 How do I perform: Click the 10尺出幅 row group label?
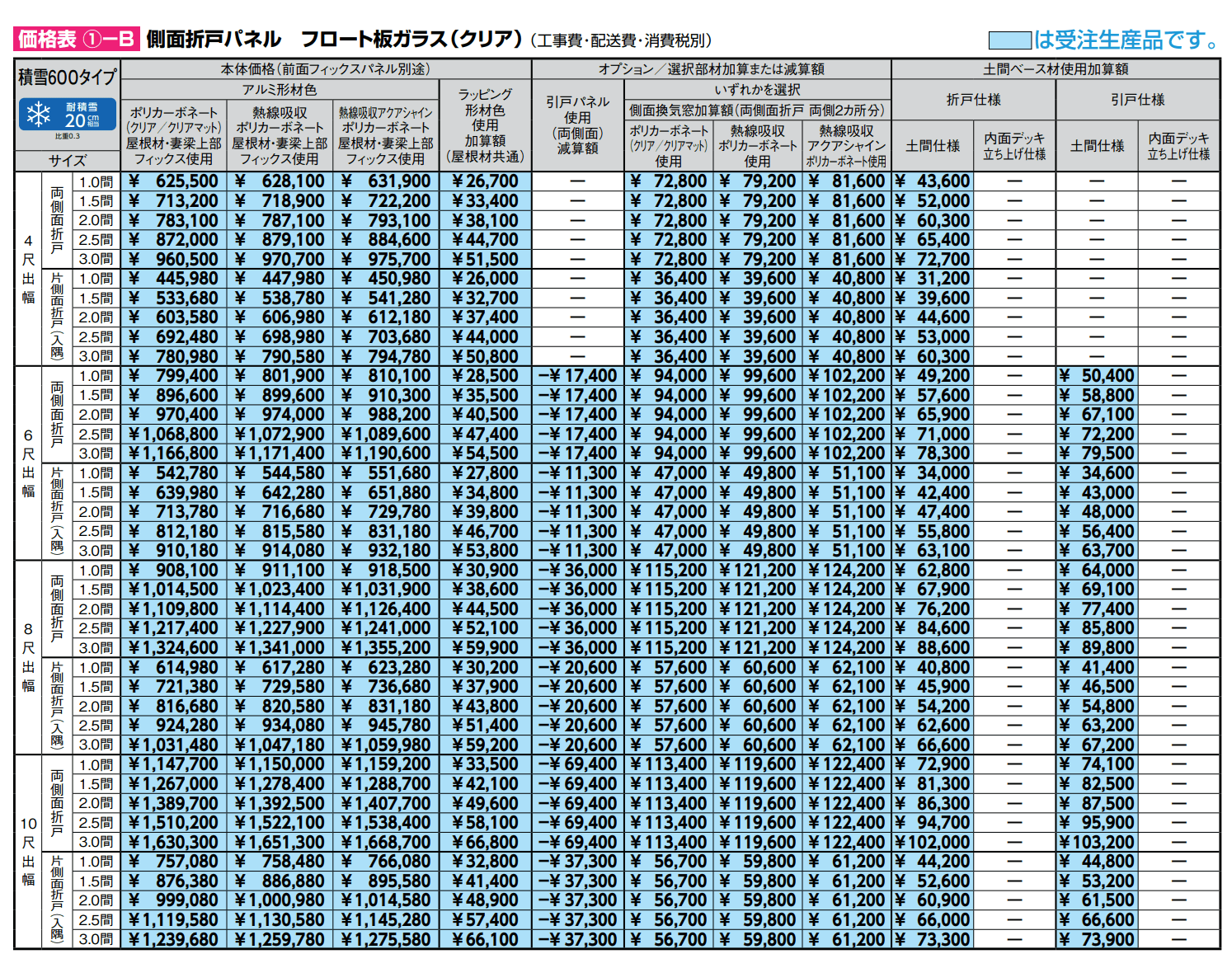pyautogui.click(x=28, y=851)
